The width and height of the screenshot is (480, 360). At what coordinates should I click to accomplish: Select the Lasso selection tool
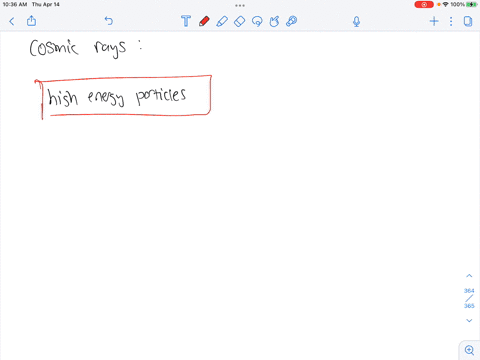coord(257,21)
